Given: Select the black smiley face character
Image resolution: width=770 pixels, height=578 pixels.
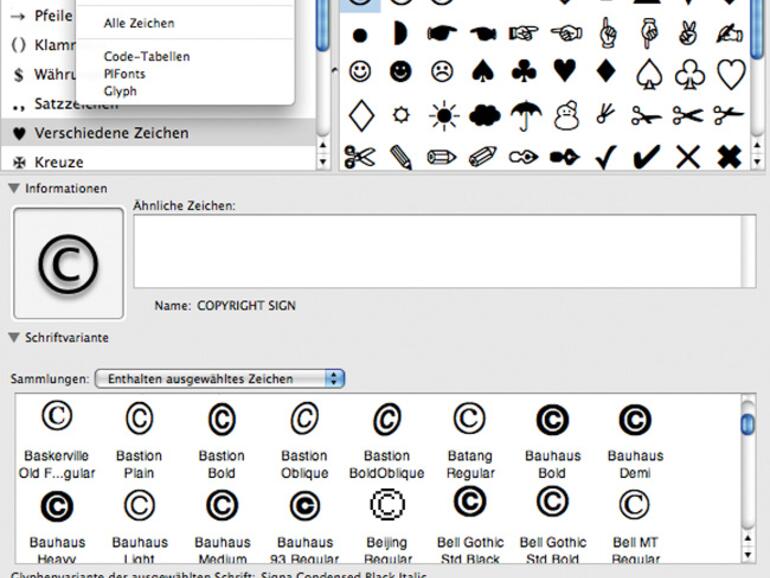Looking at the screenshot, I should 400,72.
